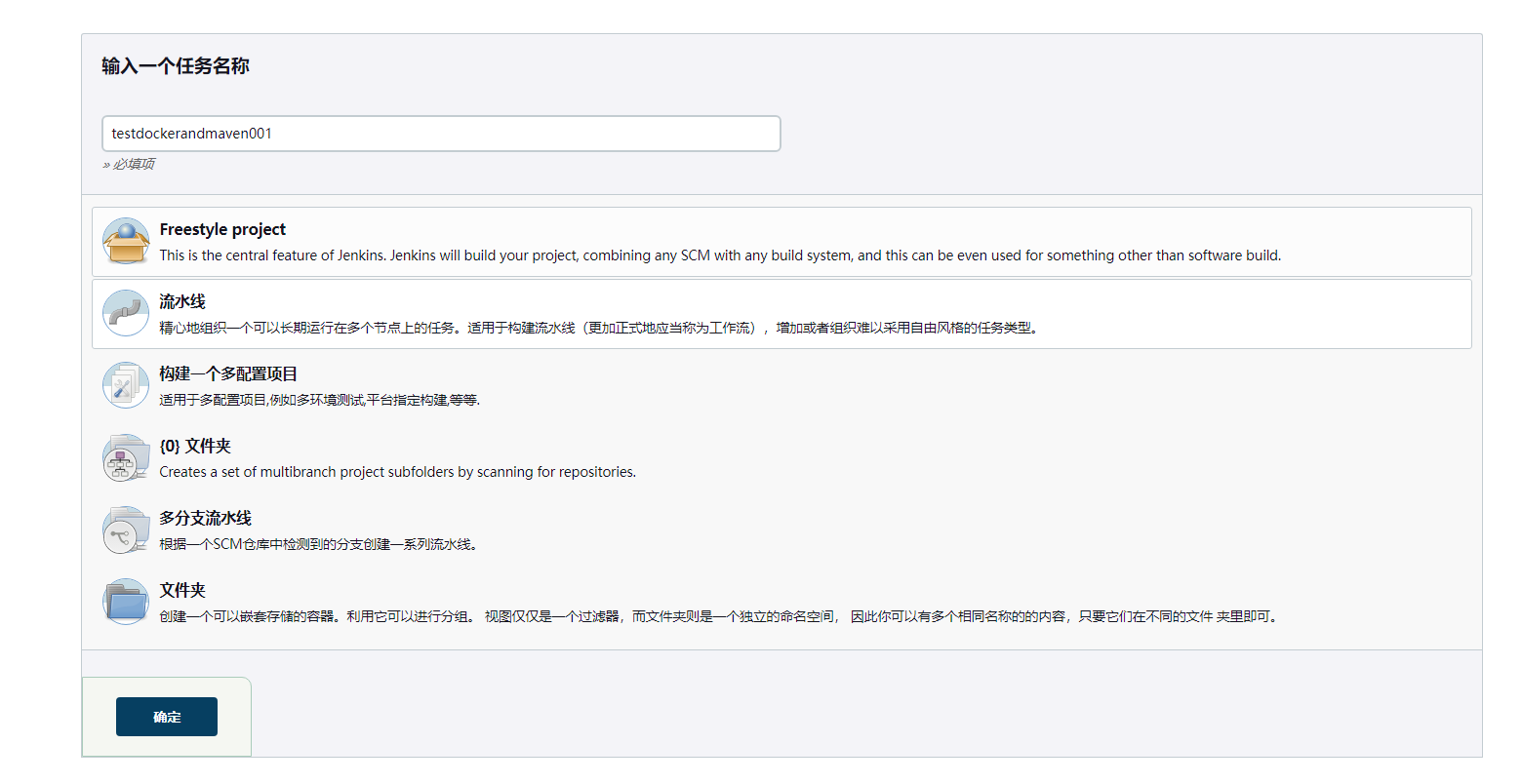Choose the 流水线 project type title
Viewport: 1522px width, 784px height.
(182, 301)
